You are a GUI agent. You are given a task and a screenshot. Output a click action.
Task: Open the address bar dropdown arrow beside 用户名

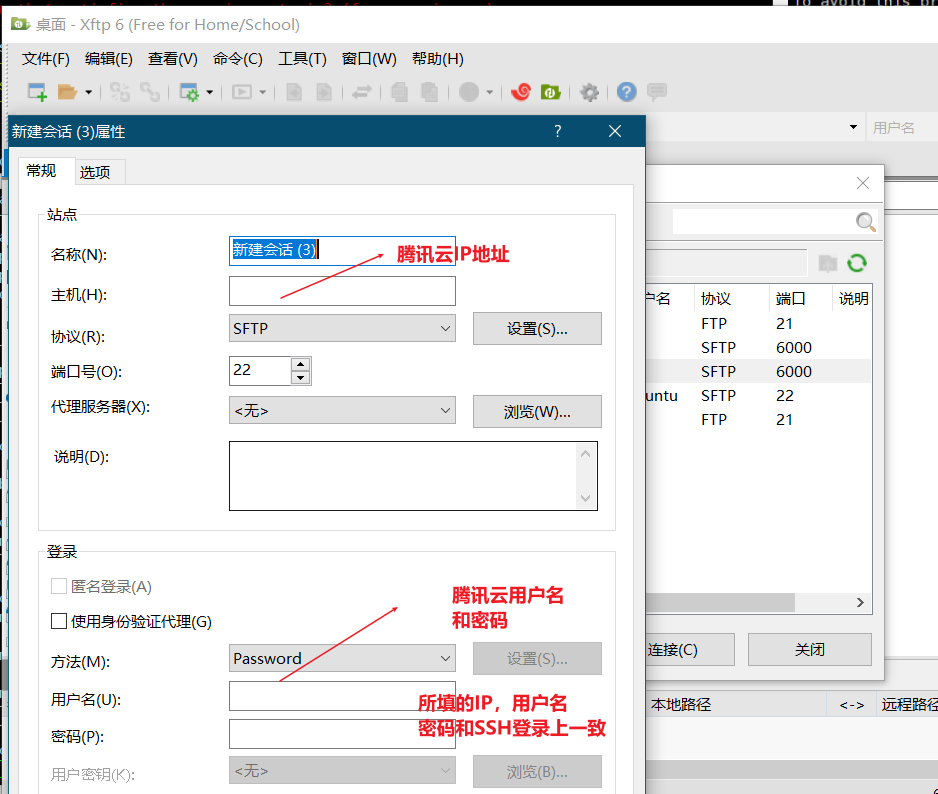[853, 127]
